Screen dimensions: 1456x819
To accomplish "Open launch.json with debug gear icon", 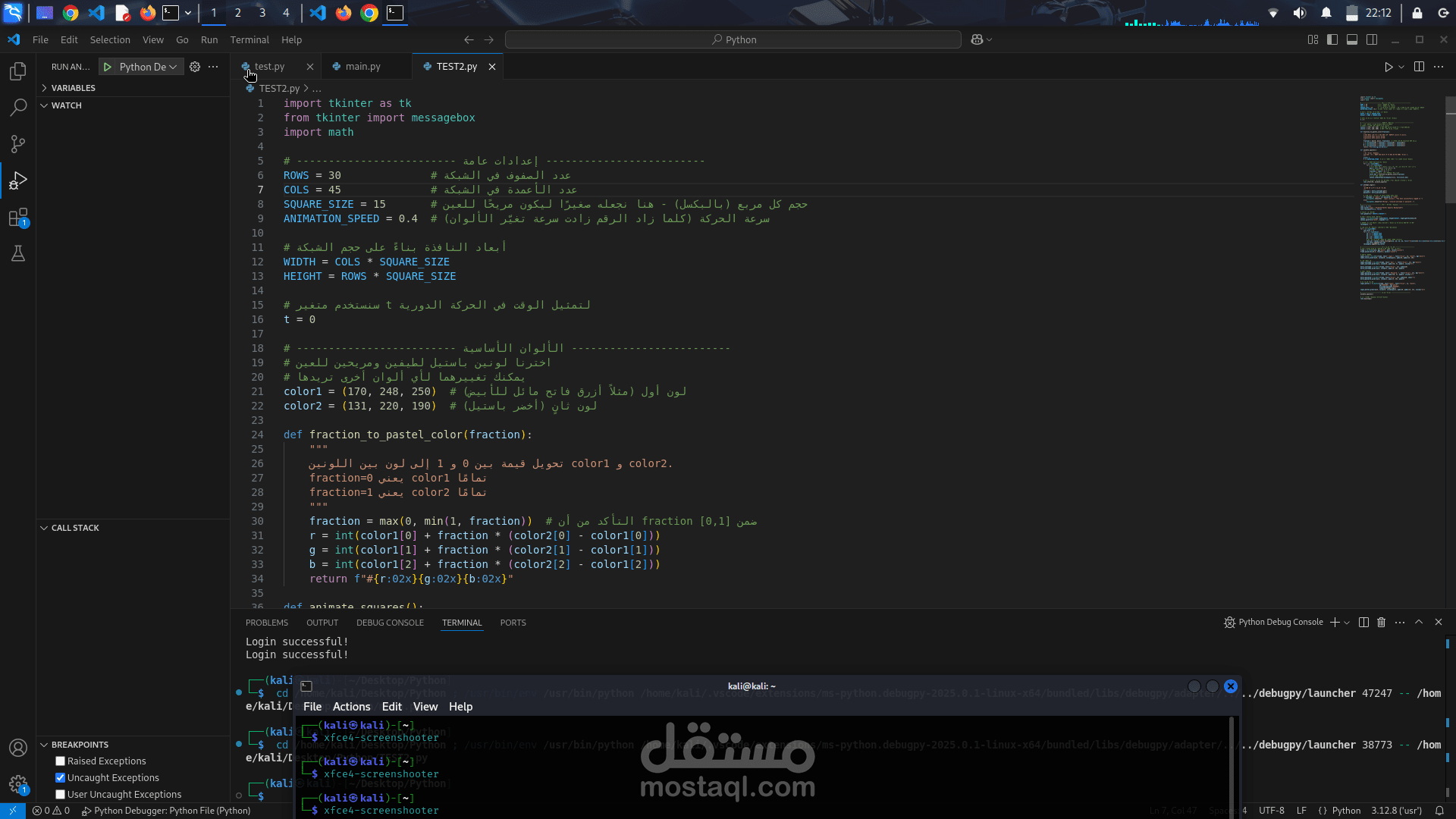I will 195,67.
